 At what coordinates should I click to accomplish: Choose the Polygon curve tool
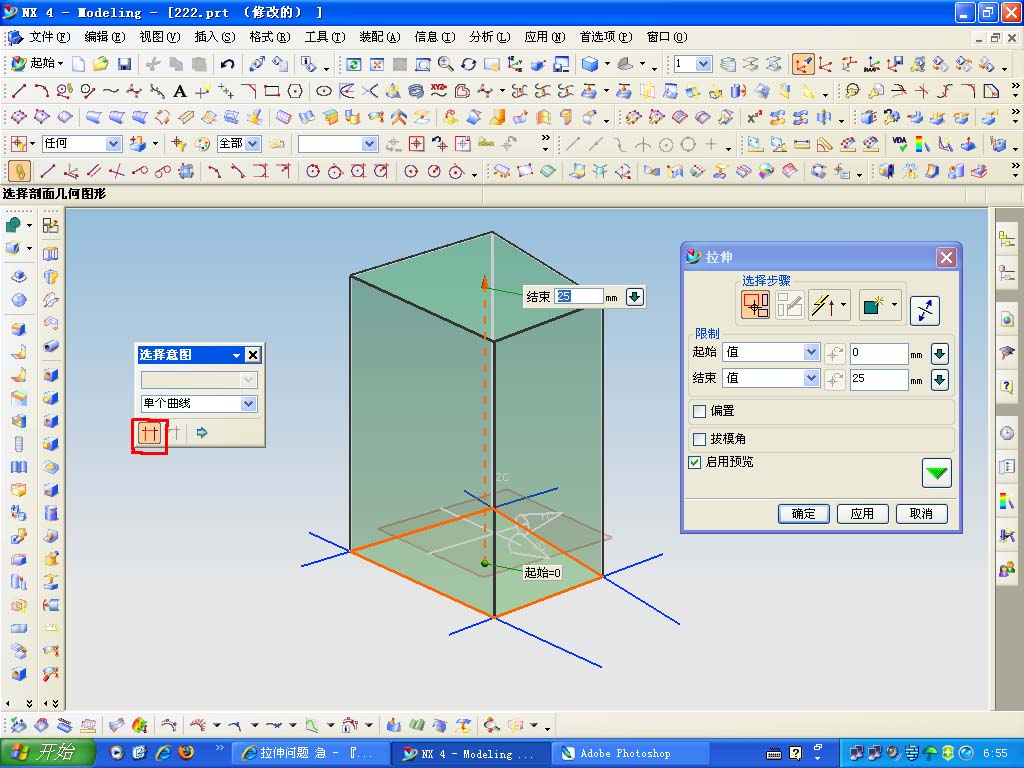click(x=295, y=91)
